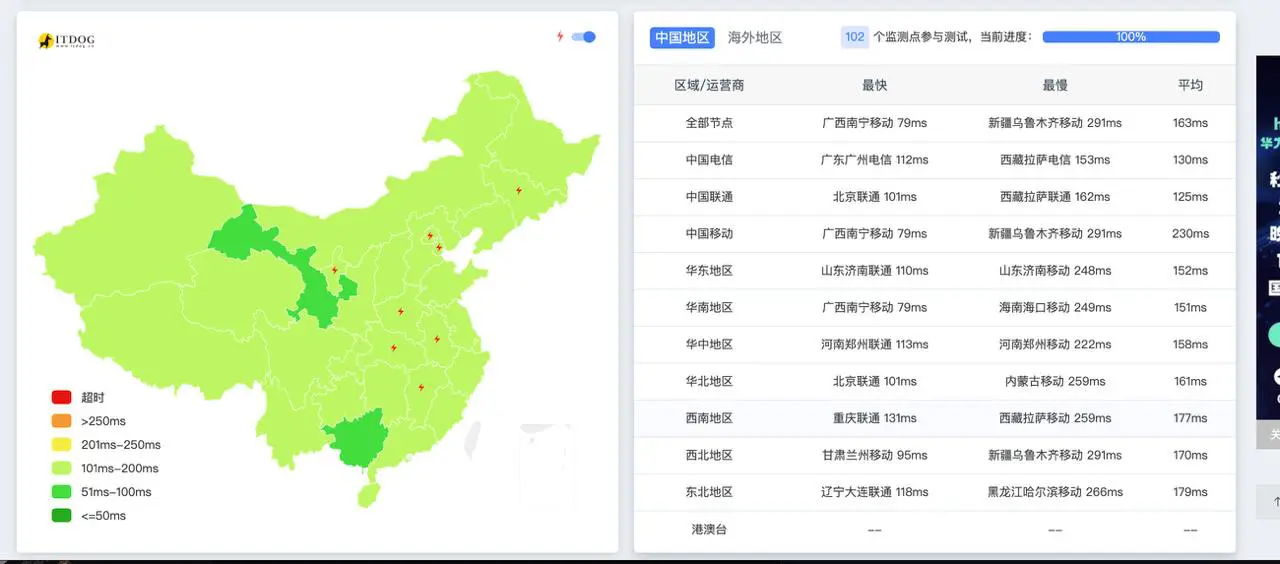
Task: Switch to the 海外地区 tab
Action: coord(755,37)
